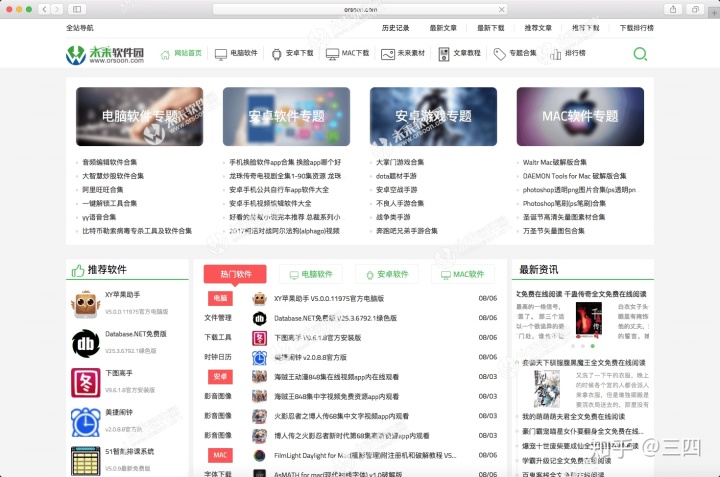Click the red 电脑 category tag

coord(220,298)
